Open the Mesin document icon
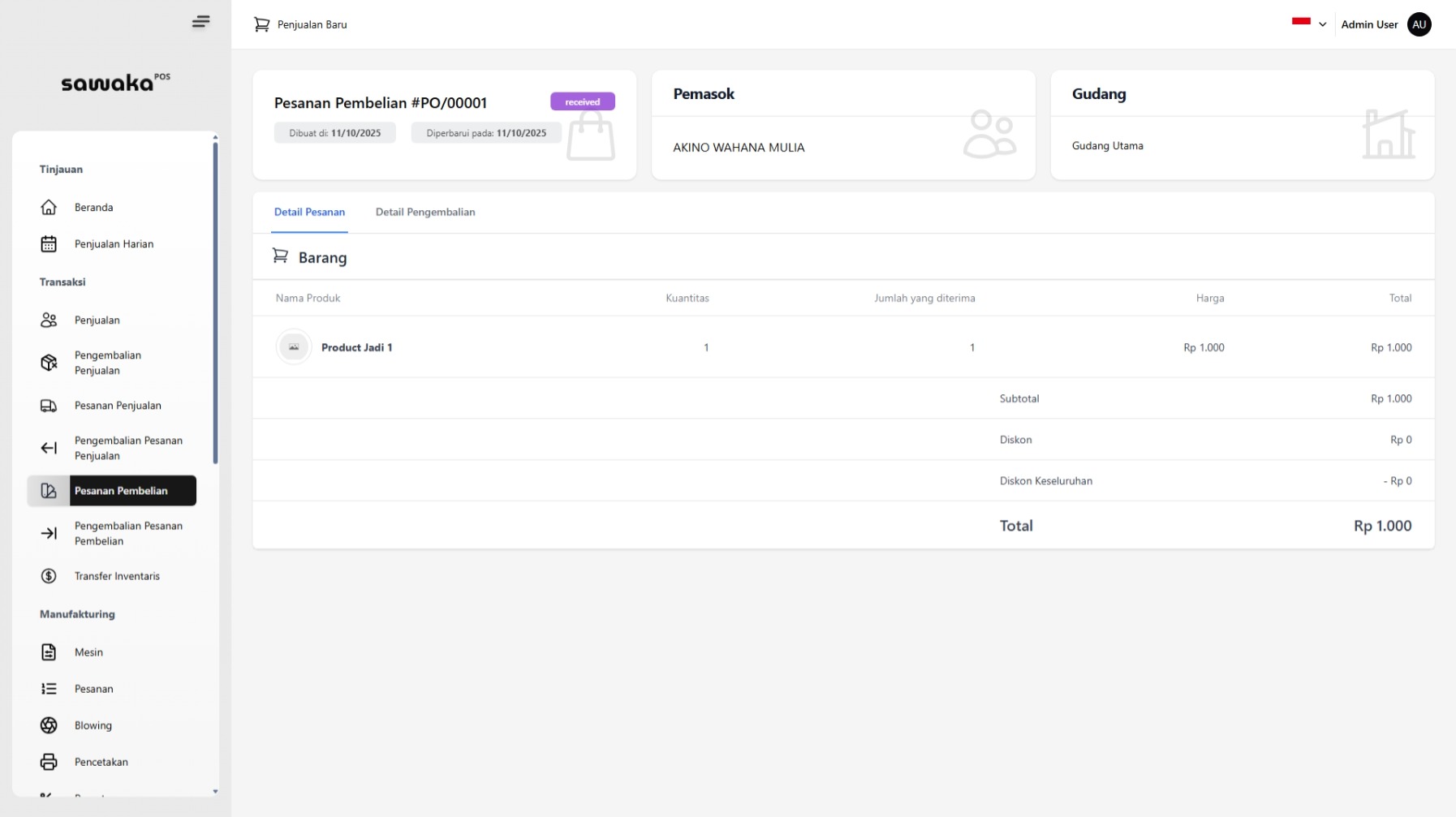Image resolution: width=1456 pixels, height=817 pixels. (49, 652)
